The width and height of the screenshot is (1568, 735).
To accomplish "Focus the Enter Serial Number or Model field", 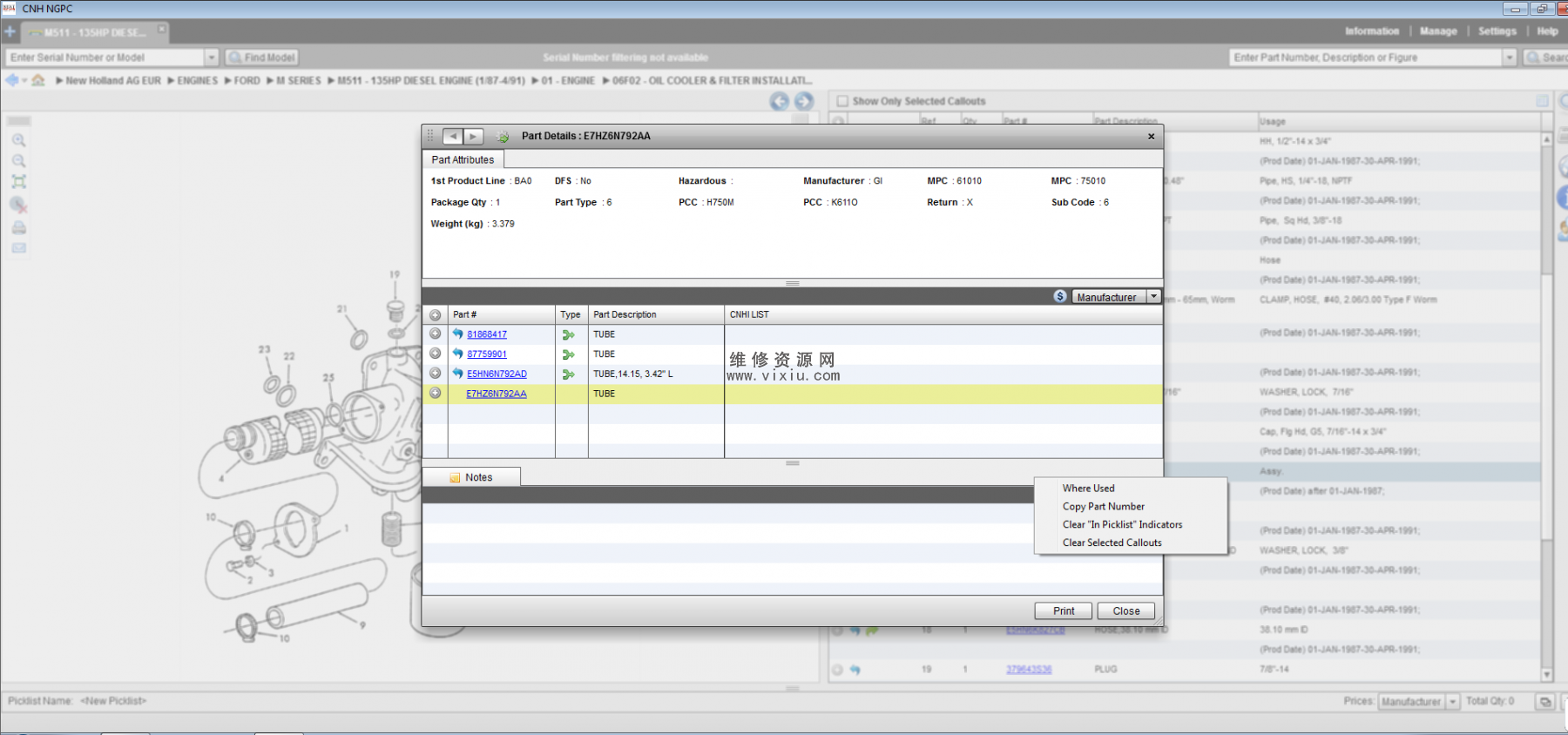I will coord(105,57).
